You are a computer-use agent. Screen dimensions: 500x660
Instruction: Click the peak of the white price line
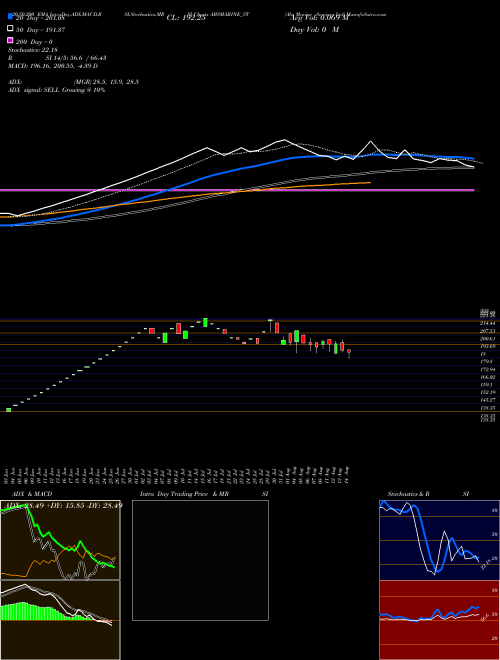pos(285,140)
